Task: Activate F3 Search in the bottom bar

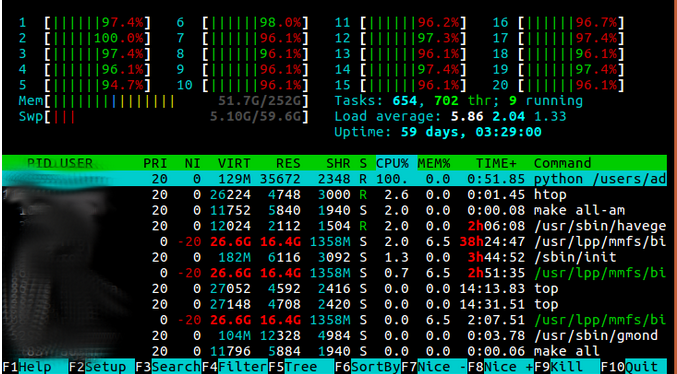Action: tap(169, 367)
